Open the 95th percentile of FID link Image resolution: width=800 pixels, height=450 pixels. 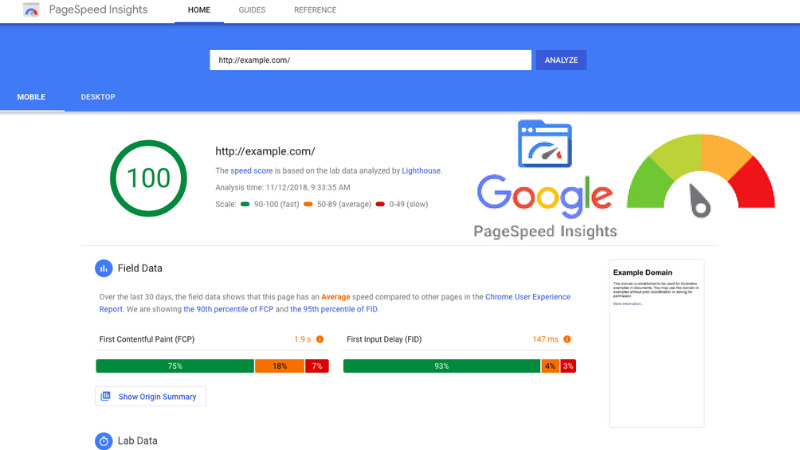tap(334, 309)
